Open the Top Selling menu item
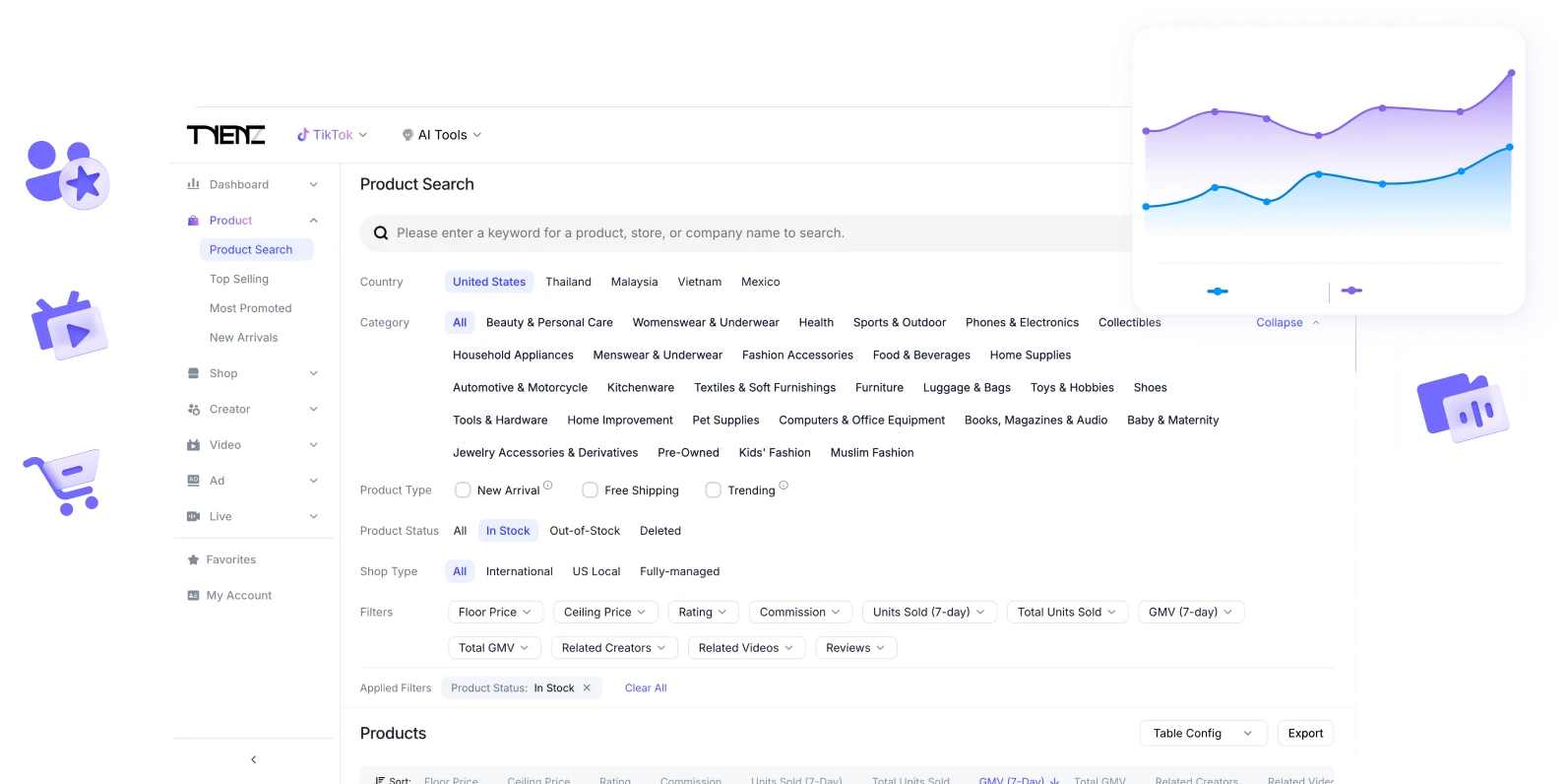This screenshot has width=1568, height=784. click(x=239, y=279)
